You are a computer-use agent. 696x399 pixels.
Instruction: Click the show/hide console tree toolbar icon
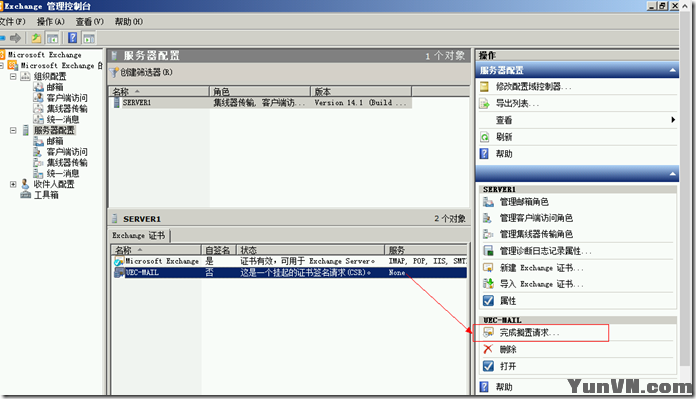pyautogui.click(x=52, y=39)
